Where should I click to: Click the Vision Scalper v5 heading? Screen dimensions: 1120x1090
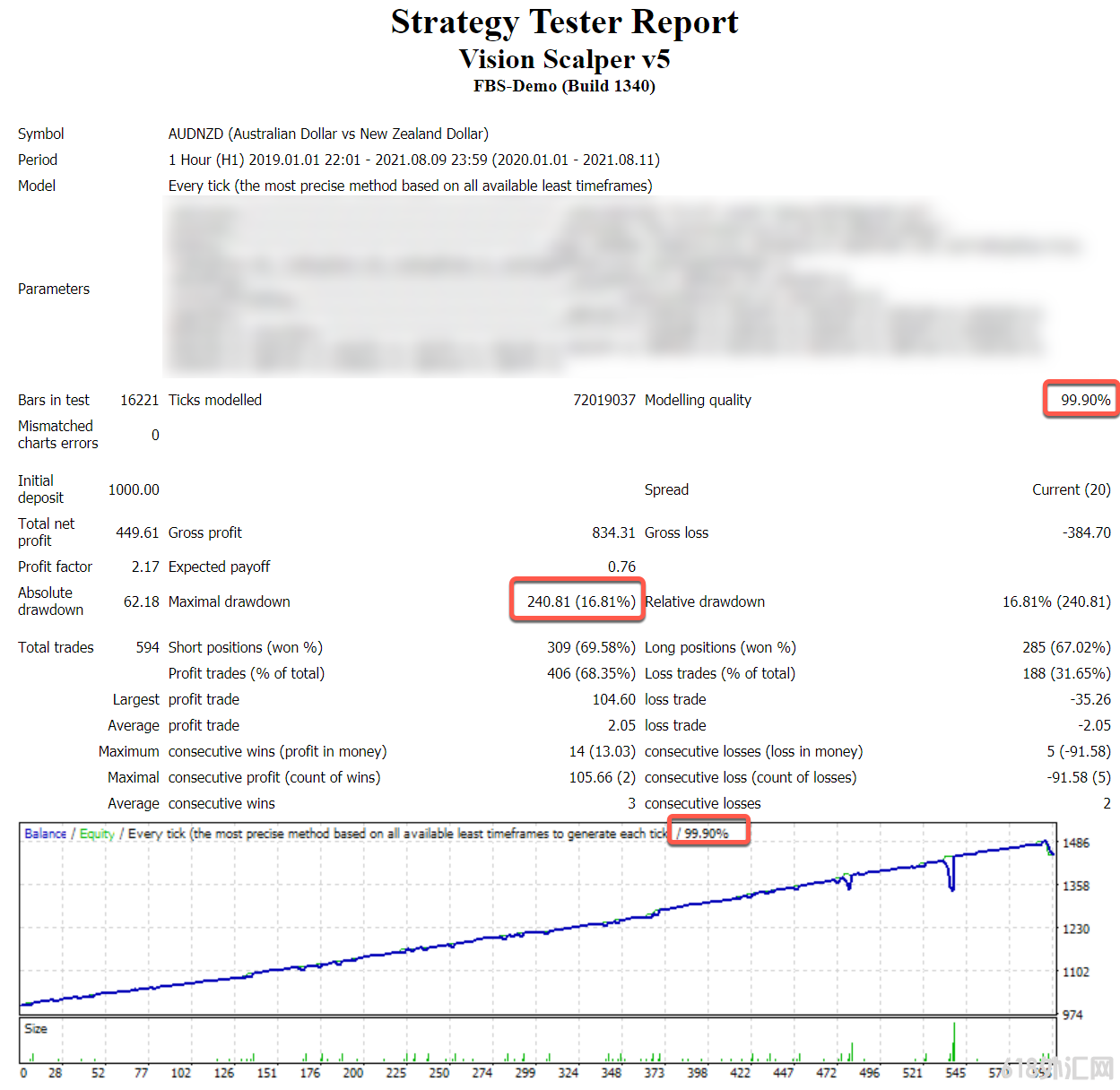pyautogui.click(x=564, y=59)
